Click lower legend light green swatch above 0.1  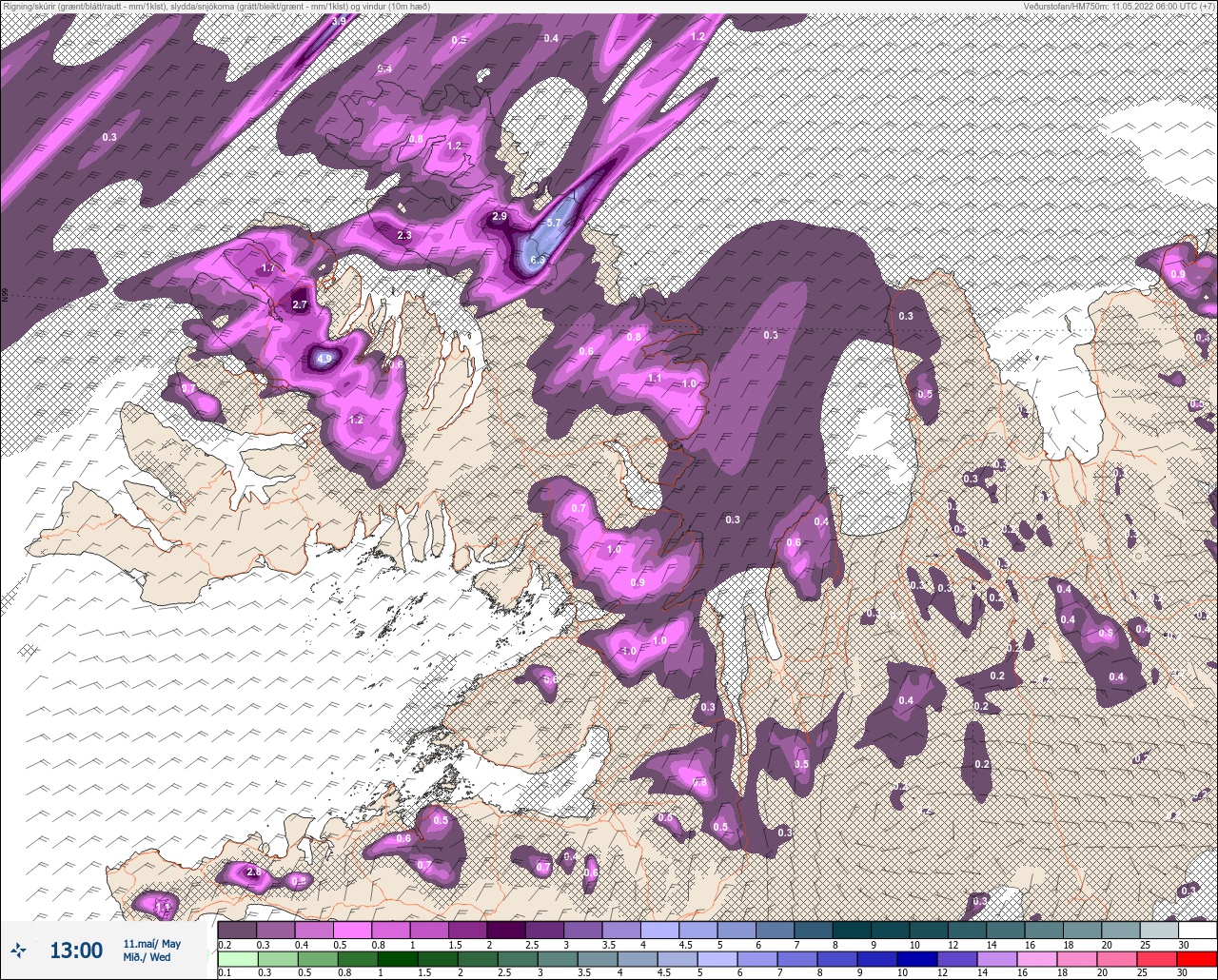pos(237,958)
